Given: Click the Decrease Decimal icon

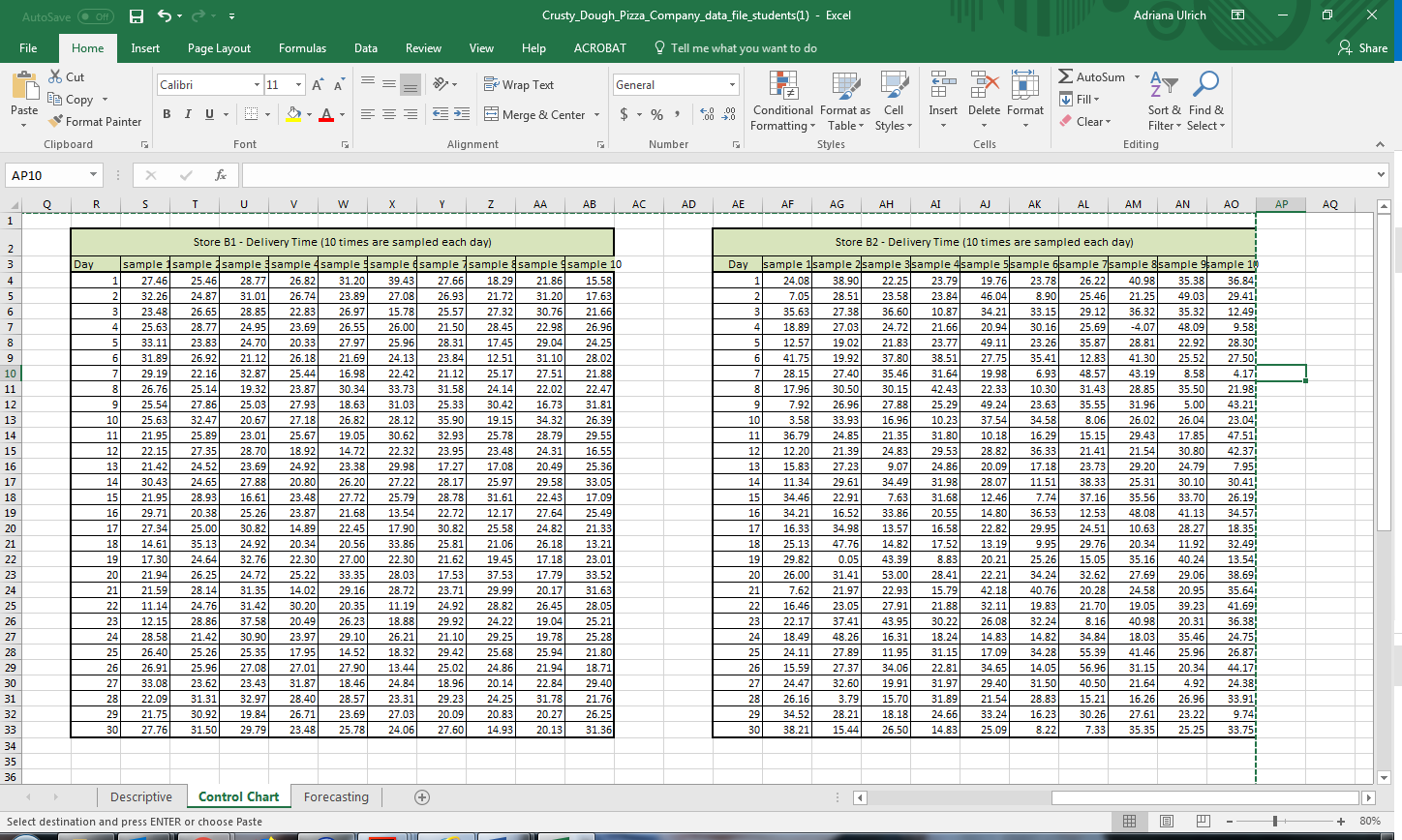Looking at the screenshot, I should tap(731, 114).
